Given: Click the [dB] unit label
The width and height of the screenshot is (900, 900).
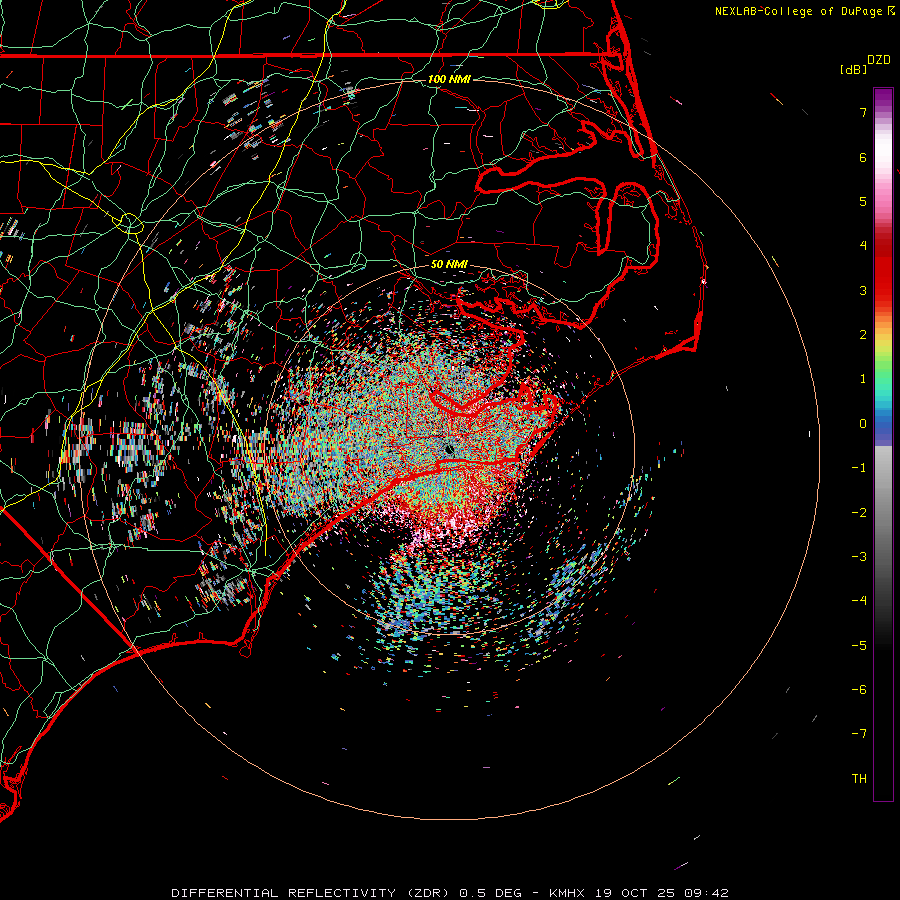Looking at the screenshot, I should tap(853, 69).
